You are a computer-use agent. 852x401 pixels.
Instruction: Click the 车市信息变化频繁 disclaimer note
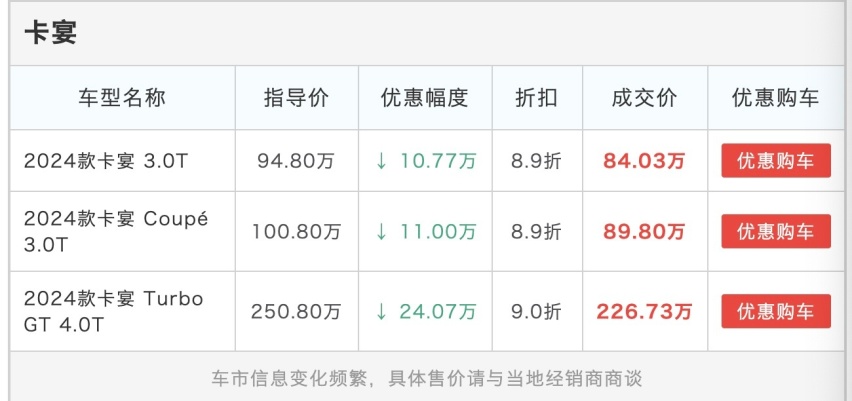tap(427, 378)
